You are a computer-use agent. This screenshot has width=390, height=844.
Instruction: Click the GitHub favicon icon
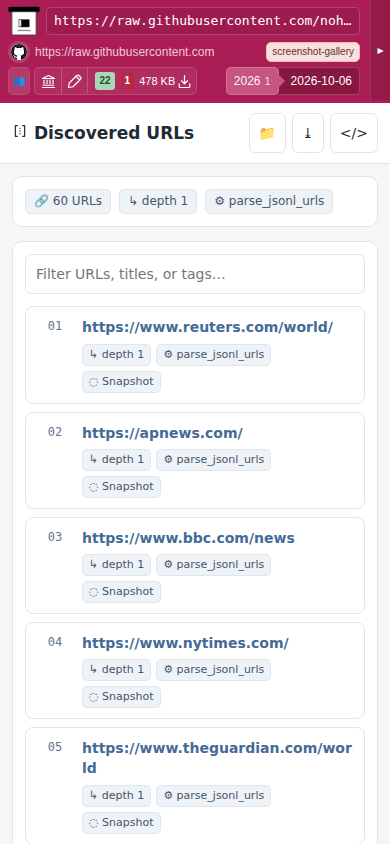pos(19,52)
